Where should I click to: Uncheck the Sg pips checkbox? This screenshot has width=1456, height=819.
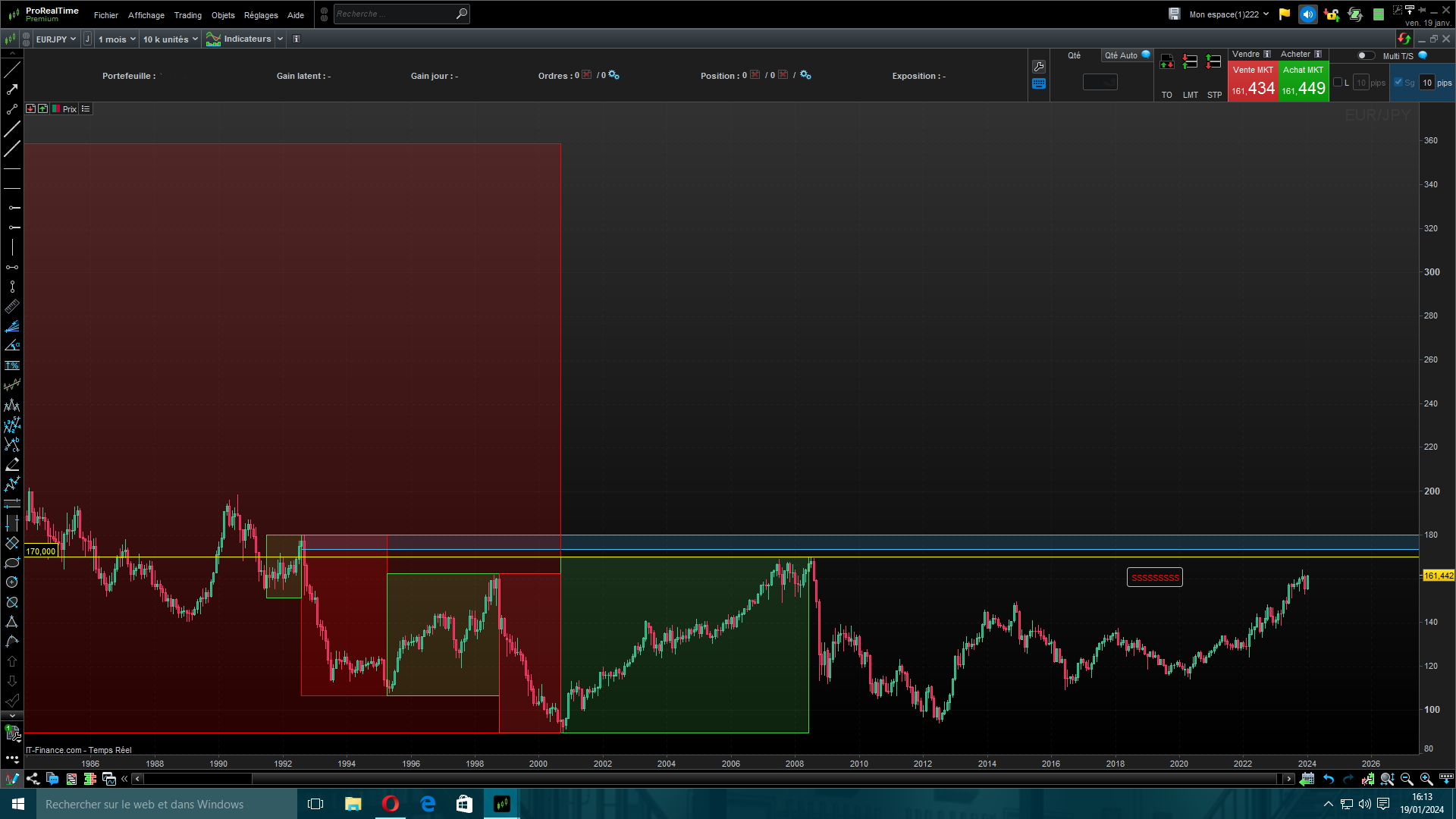(1398, 83)
